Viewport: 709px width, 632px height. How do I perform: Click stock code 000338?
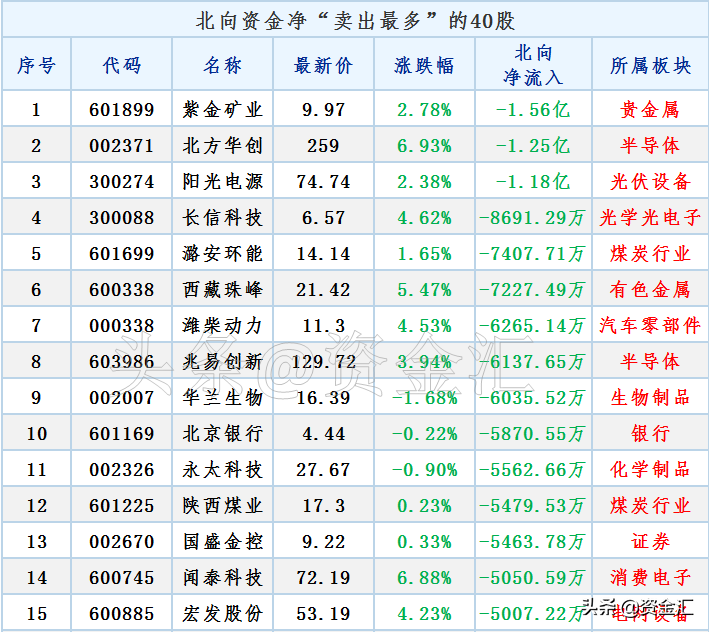122,326
